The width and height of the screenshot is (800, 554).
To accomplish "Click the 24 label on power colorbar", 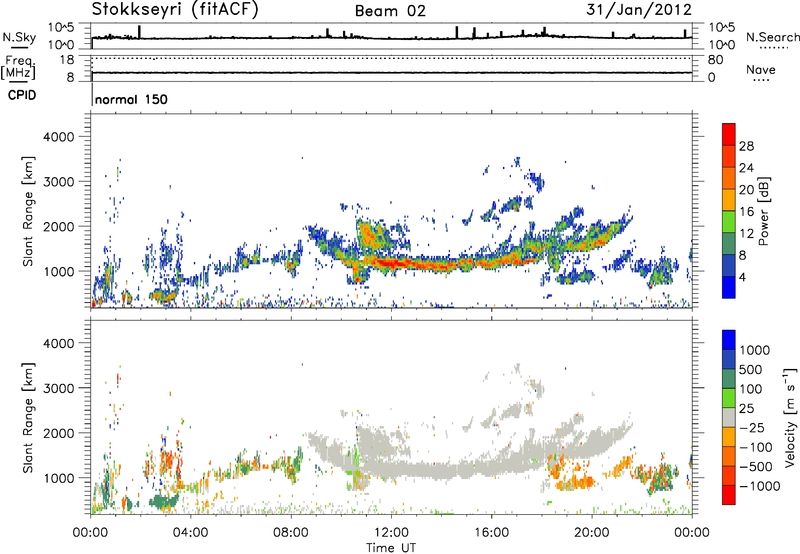I will pyautogui.click(x=746, y=168).
